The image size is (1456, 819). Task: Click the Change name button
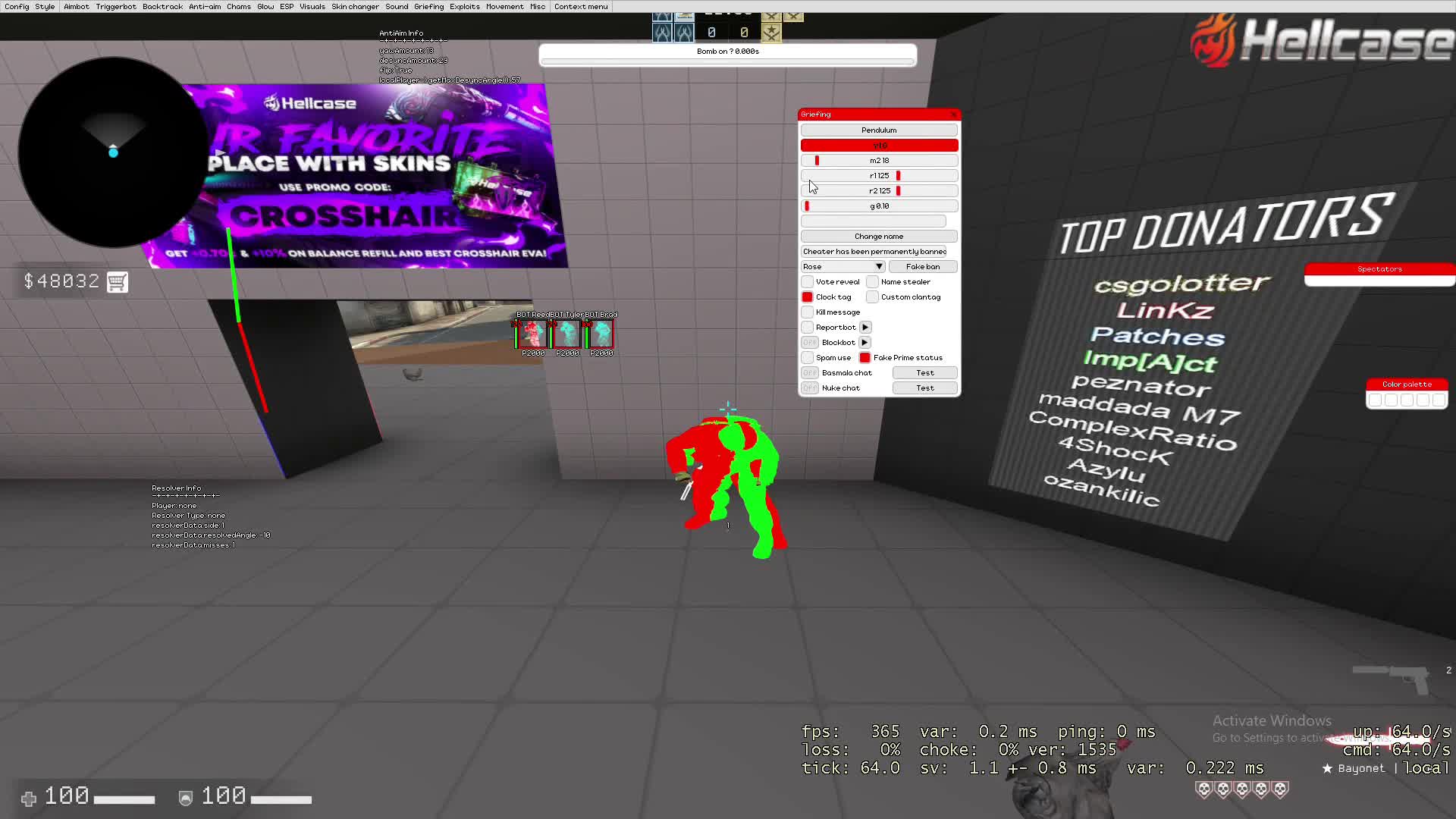pos(879,237)
